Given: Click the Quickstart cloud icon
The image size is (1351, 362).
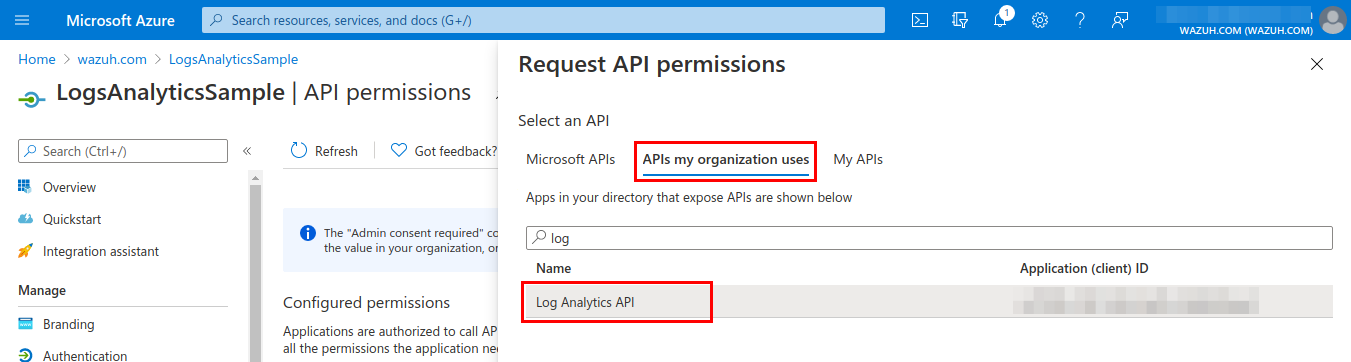Looking at the screenshot, I should click(x=25, y=219).
